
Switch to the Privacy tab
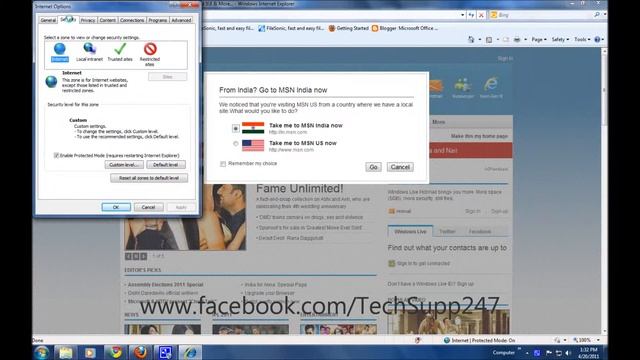[88, 20]
